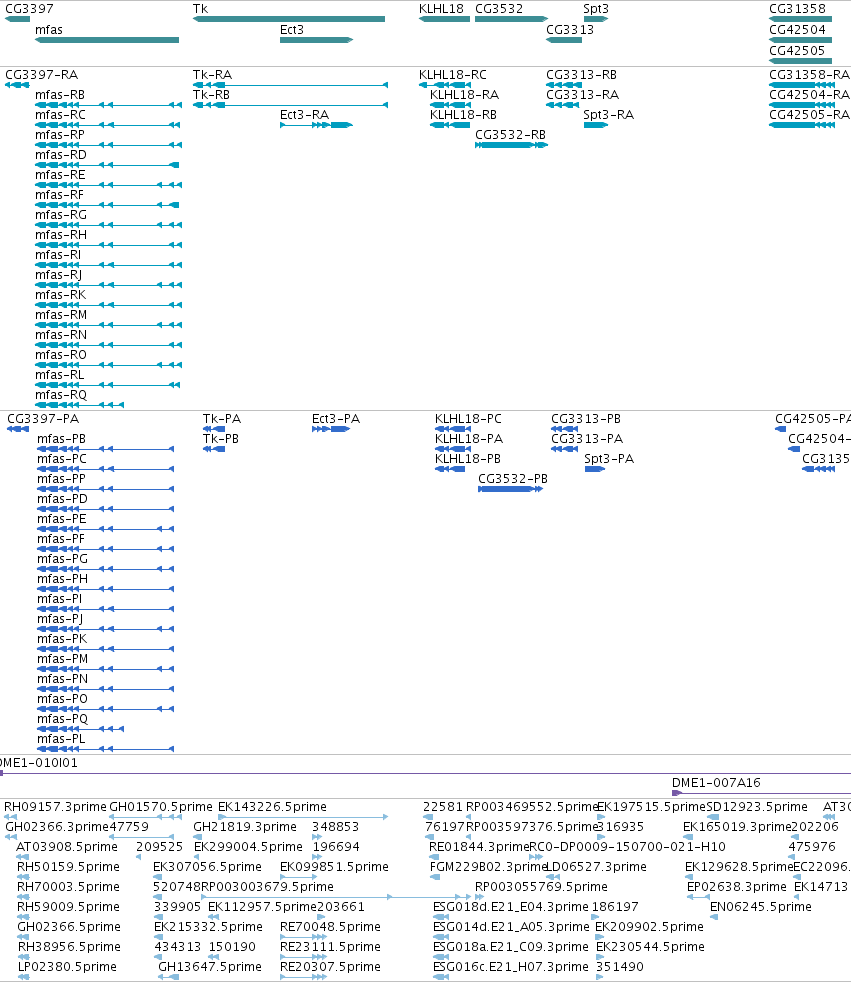Screen dimensions: 851x982
Task: Open the mfas-RQ transcript
Action: (80, 405)
